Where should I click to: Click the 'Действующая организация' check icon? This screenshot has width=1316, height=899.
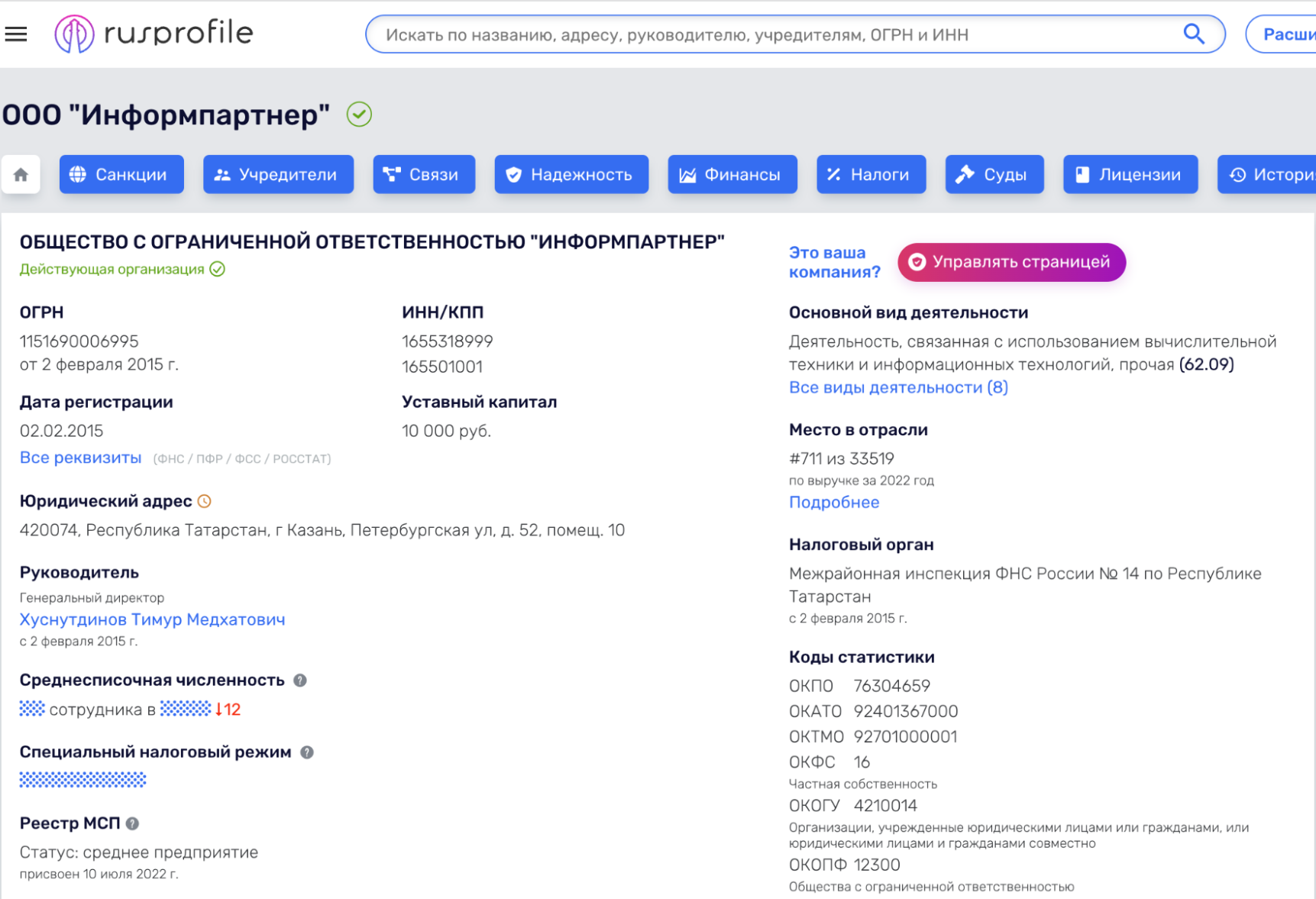[x=218, y=269]
